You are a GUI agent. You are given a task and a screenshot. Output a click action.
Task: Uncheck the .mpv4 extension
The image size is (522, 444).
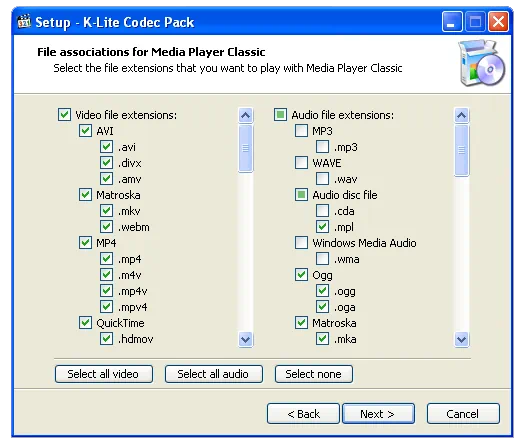click(x=106, y=307)
